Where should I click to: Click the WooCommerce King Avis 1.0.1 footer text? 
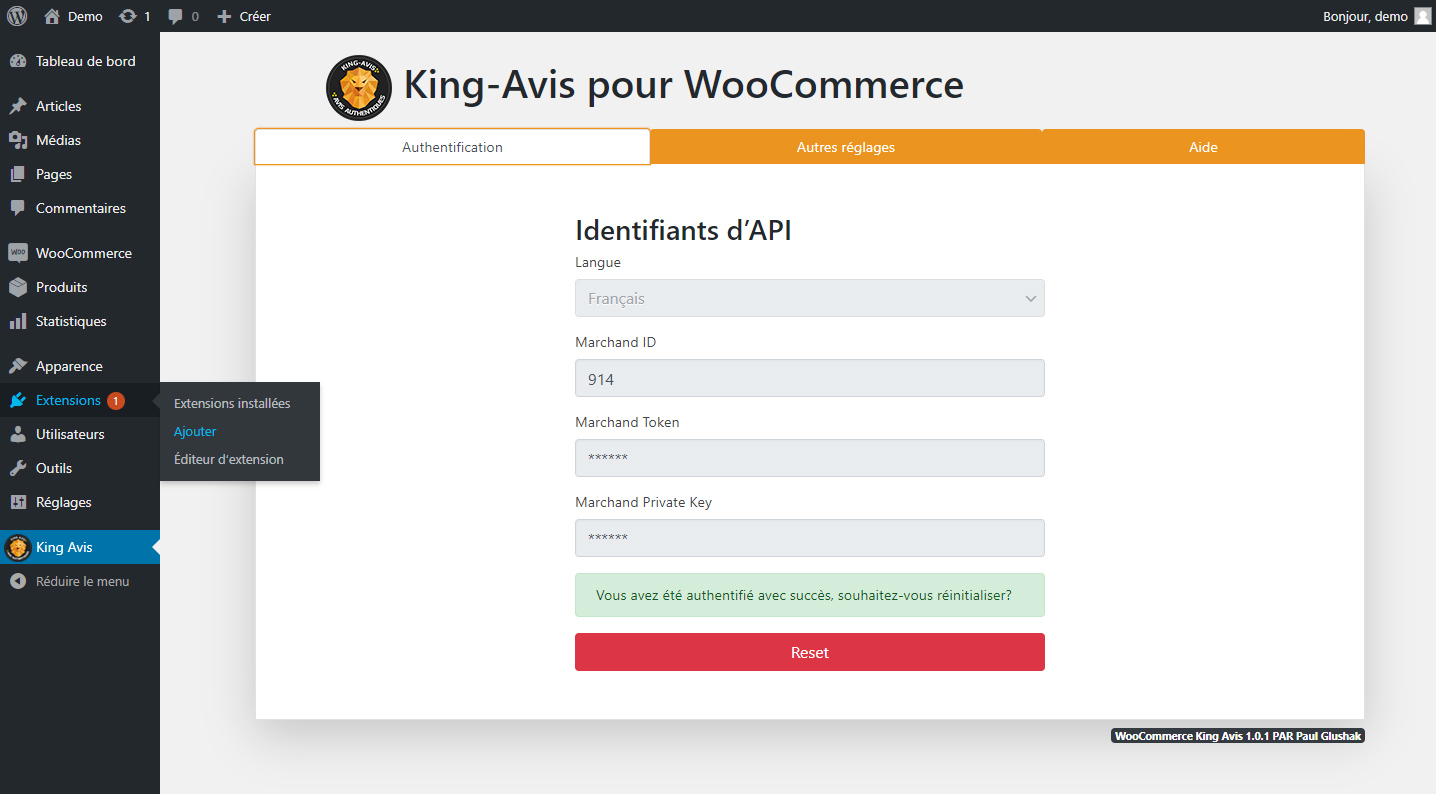coord(1238,736)
